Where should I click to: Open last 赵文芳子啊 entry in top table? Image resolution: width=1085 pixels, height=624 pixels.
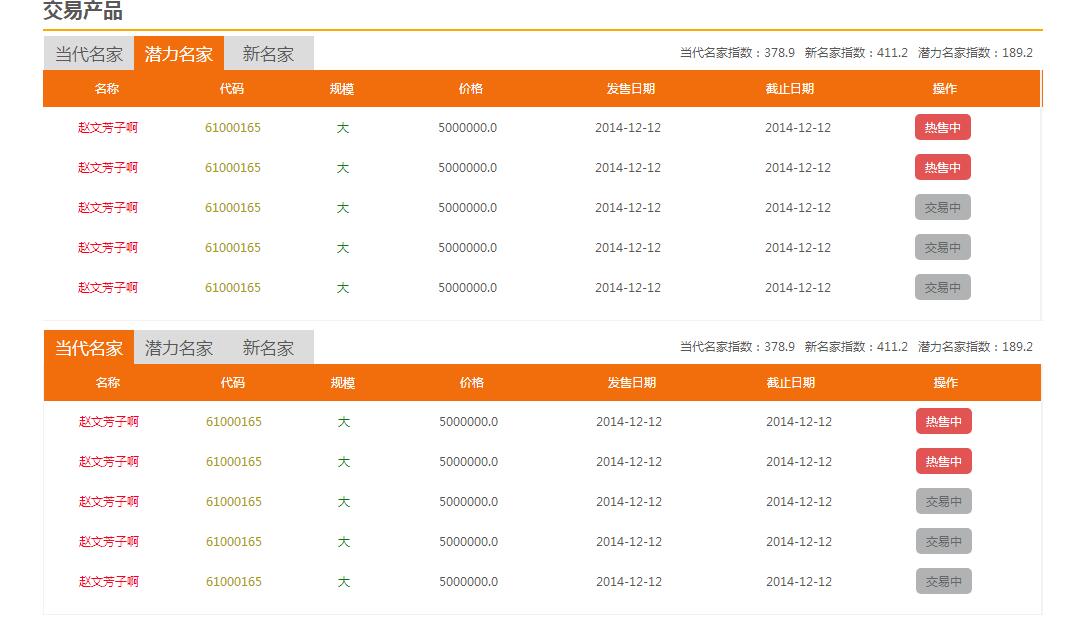pyautogui.click(x=107, y=287)
